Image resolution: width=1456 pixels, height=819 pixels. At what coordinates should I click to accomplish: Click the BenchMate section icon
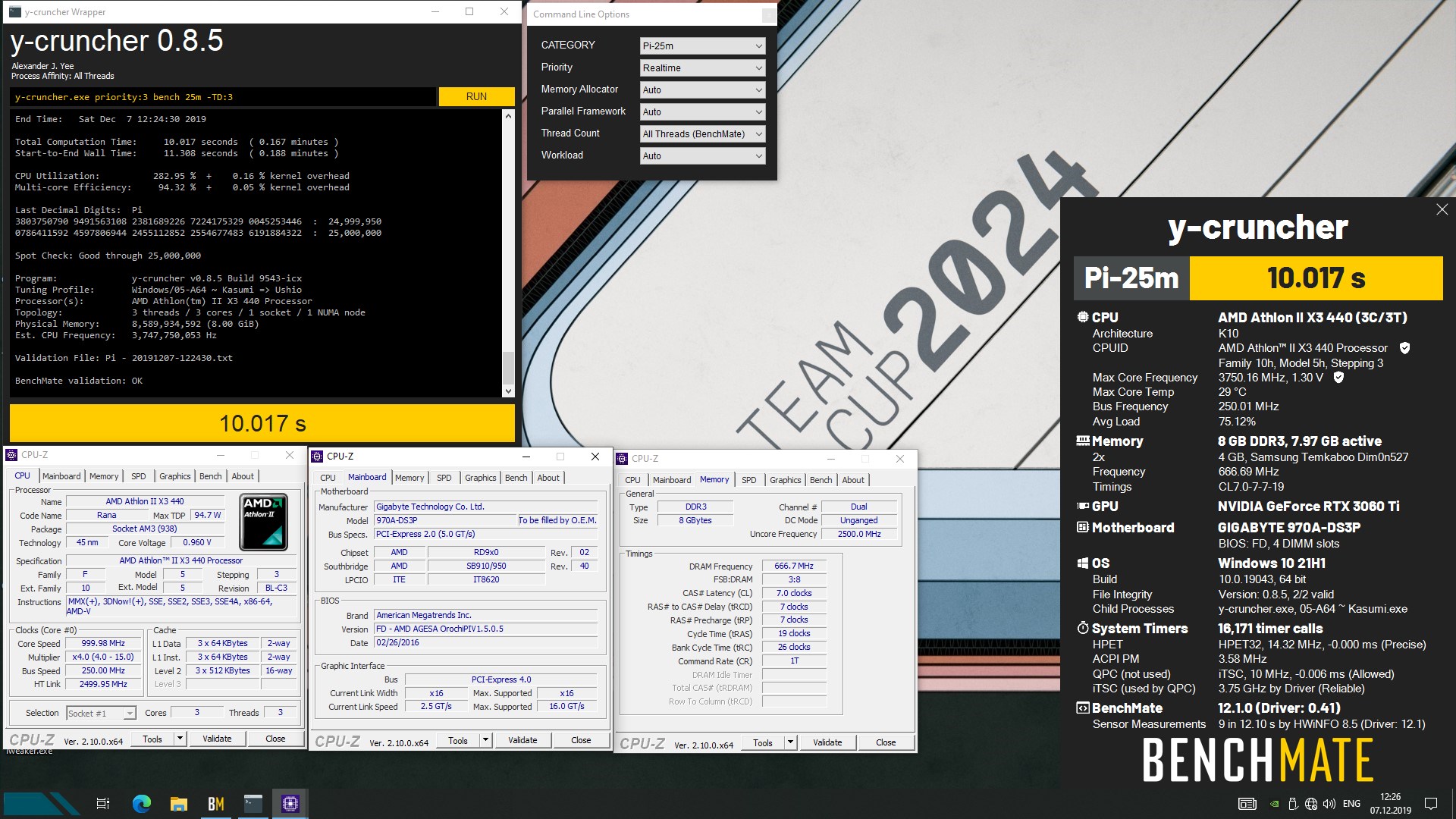tap(1083, 708)
